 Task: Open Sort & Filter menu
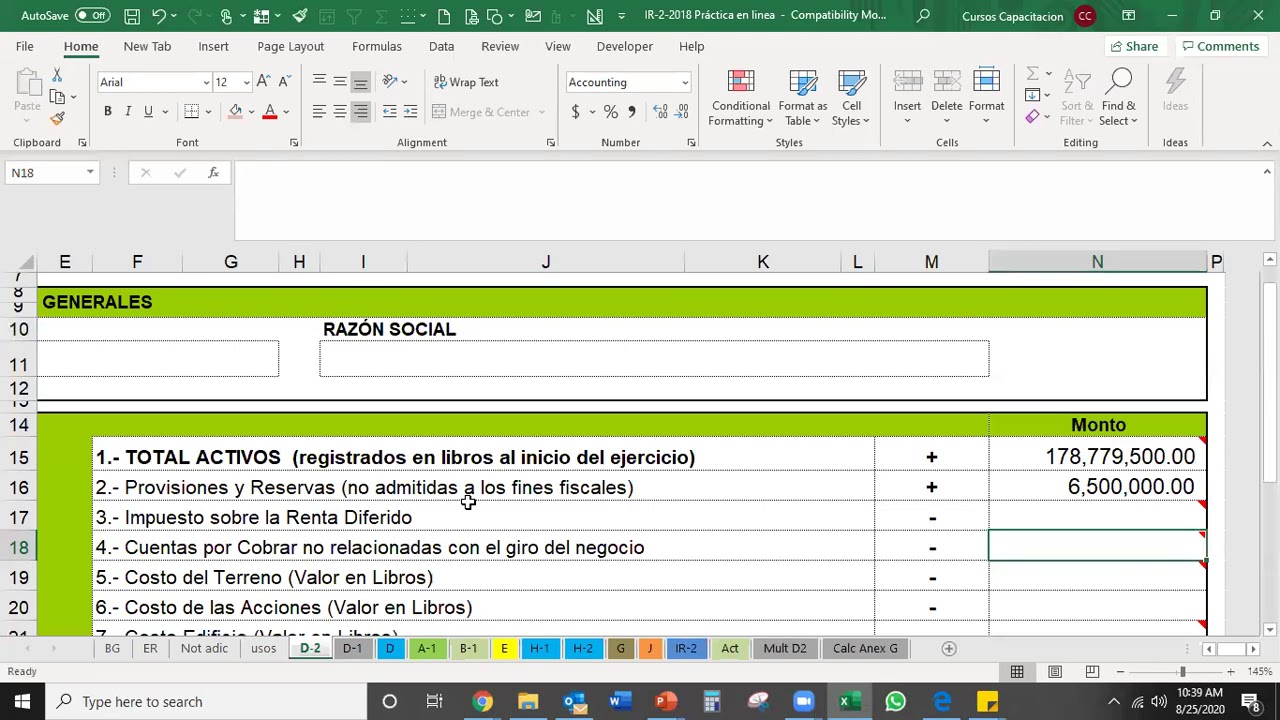coord(1077,98)
